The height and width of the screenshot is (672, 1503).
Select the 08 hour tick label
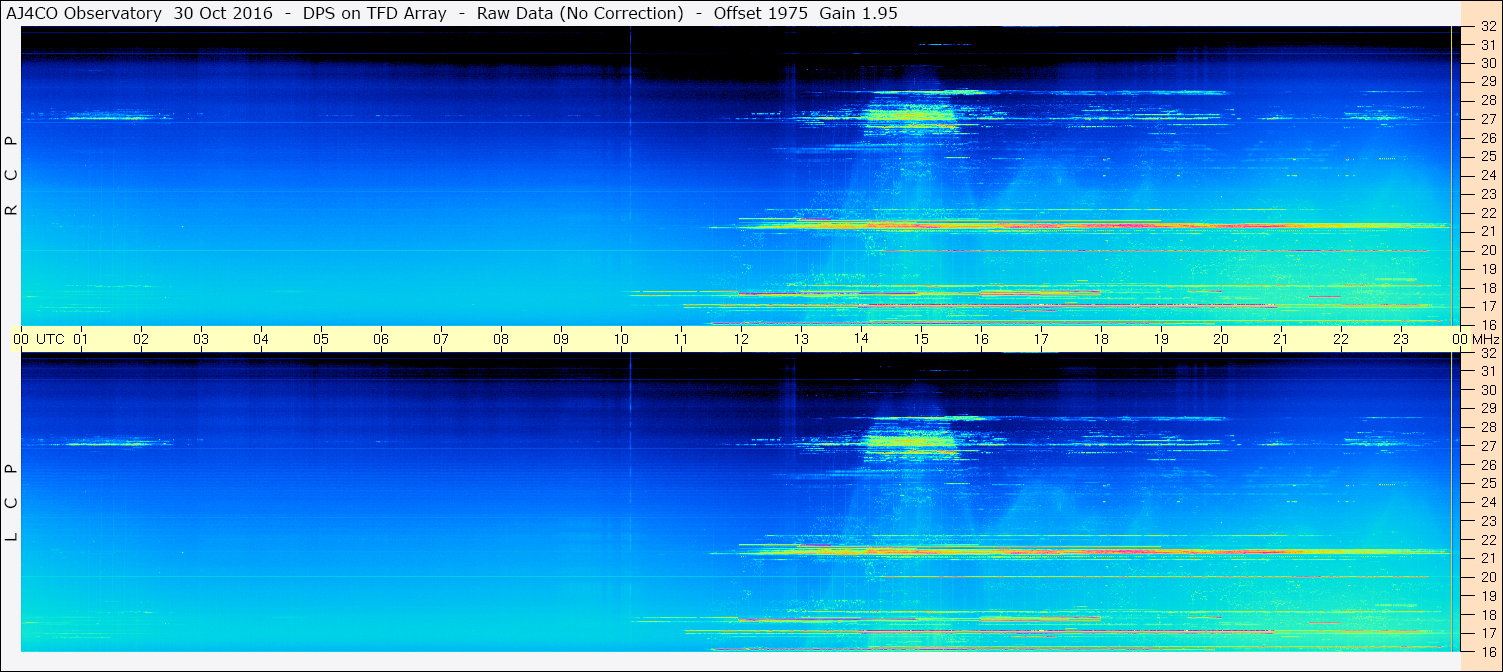tap(501, 339)
